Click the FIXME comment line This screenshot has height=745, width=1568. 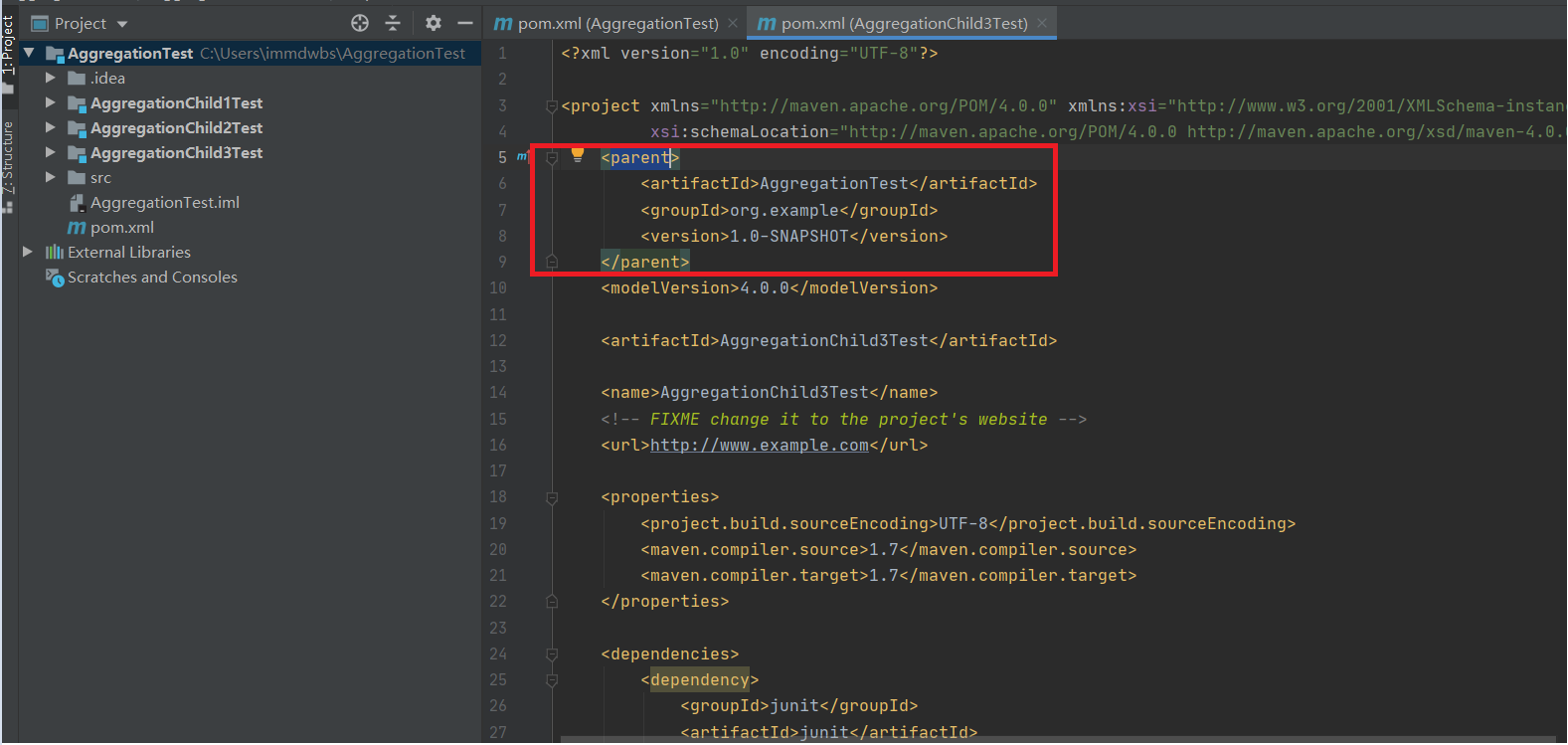[x=844, y=420]
